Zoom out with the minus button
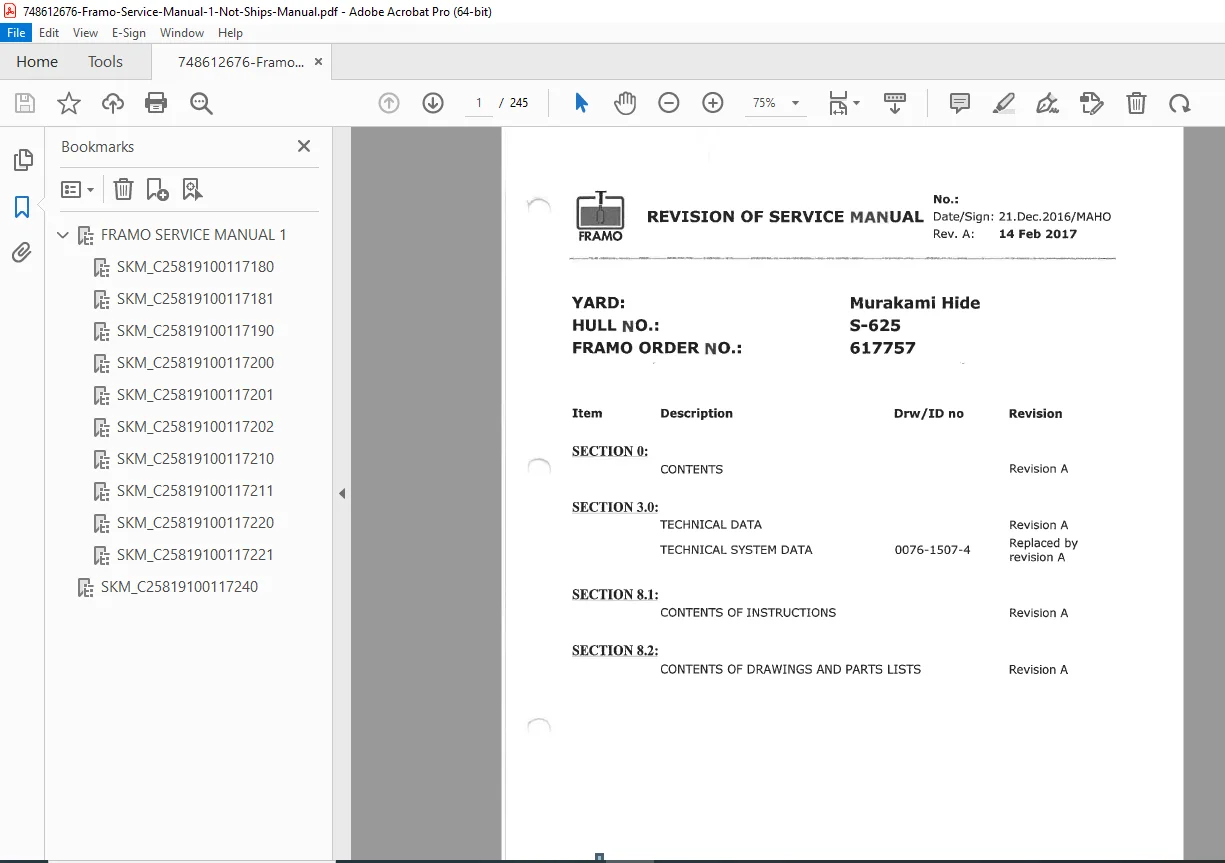1225x863 pixels. point(669,103)
